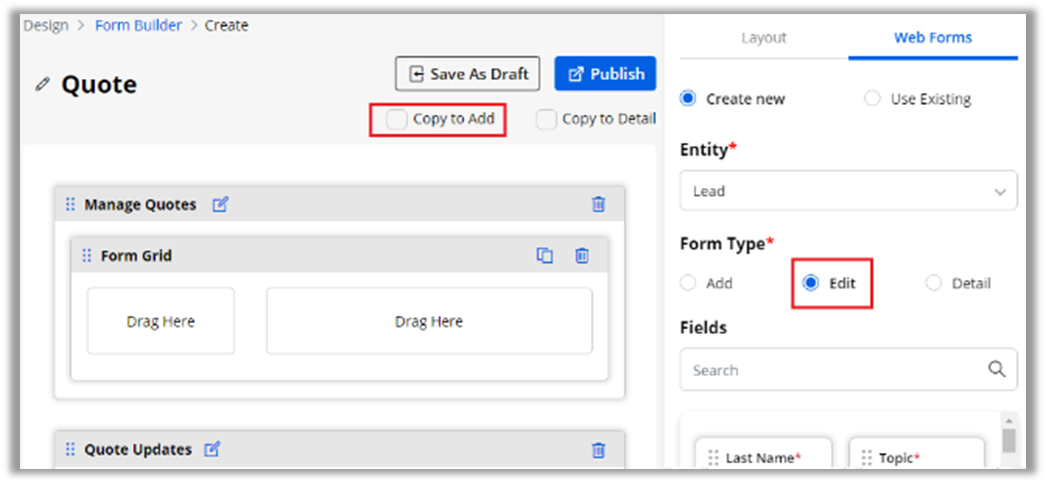Check the Copy to Detail checkbox
Screen dimensions: 1046x483
pyautogui.click(x=546, y=119)
